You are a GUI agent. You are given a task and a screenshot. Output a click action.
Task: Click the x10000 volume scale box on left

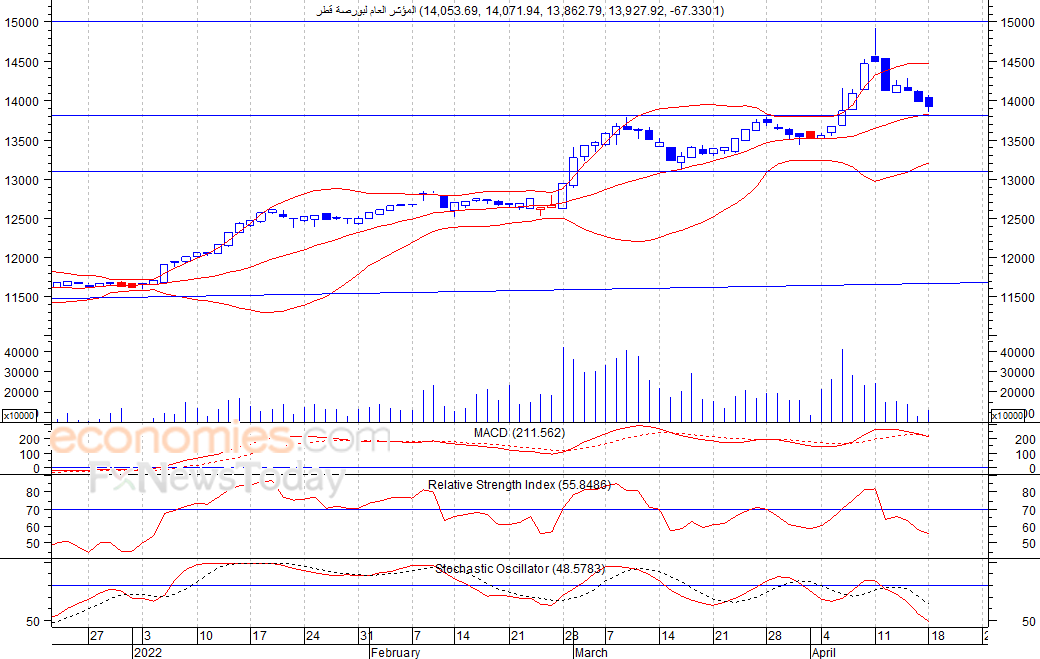(19, 416)
